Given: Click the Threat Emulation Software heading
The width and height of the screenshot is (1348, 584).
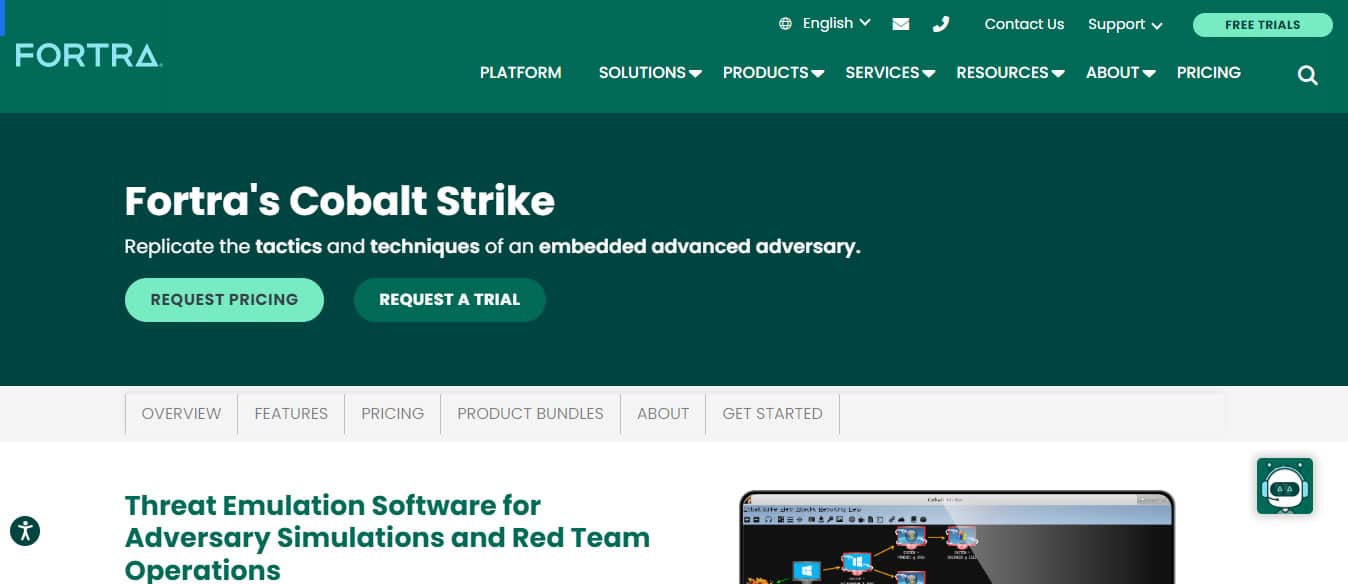Looking at the screenshot, I should tap(387, 537).
